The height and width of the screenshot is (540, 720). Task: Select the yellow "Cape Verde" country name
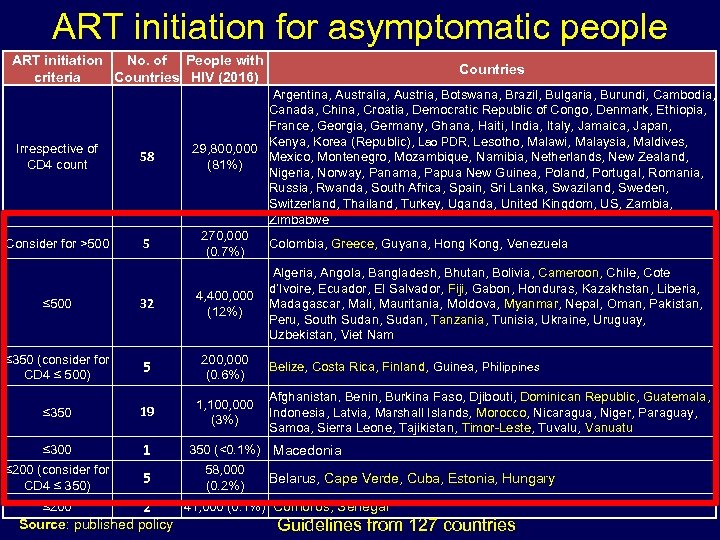[x=361, y=478]
